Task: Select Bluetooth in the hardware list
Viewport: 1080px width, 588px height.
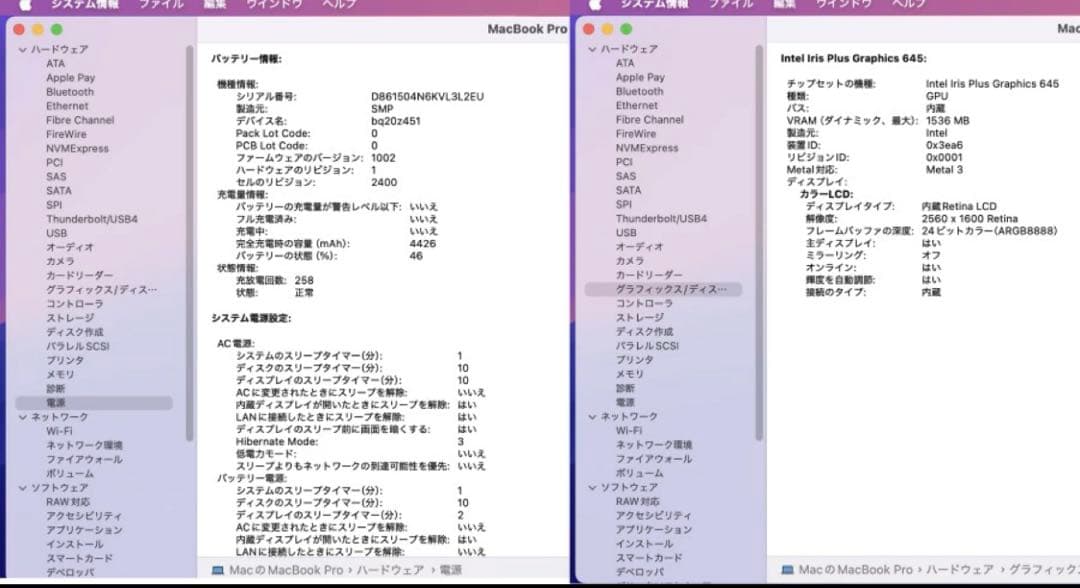Action: [68, 91]
